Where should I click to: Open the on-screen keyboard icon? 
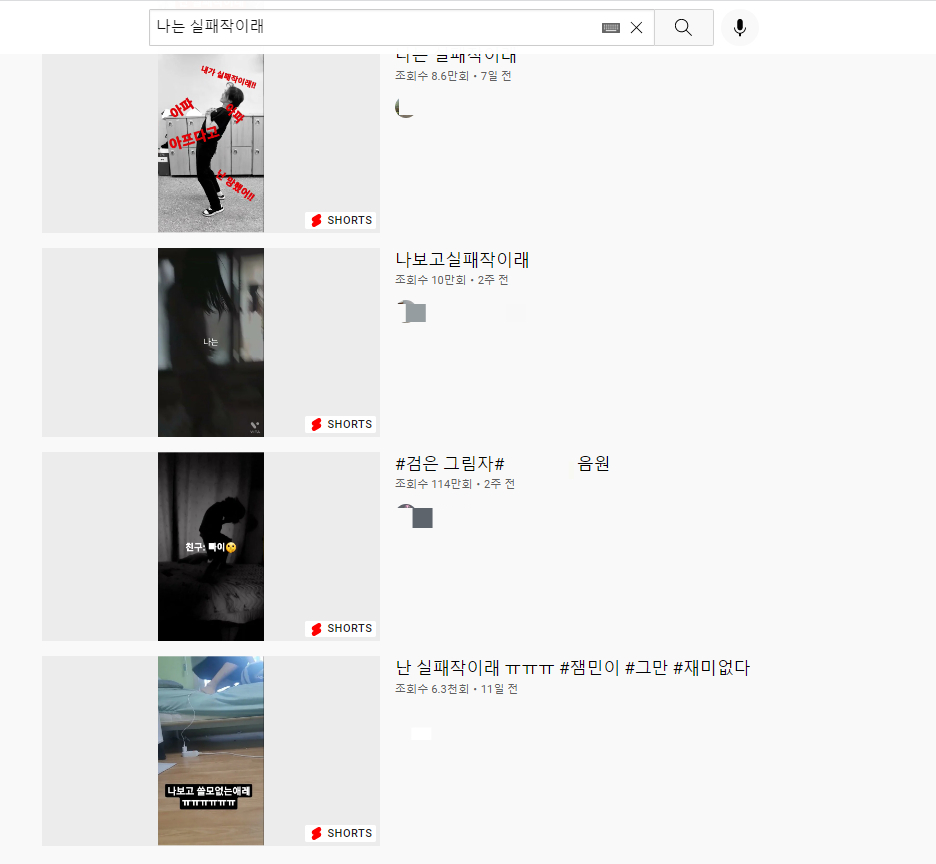(610, 28)
